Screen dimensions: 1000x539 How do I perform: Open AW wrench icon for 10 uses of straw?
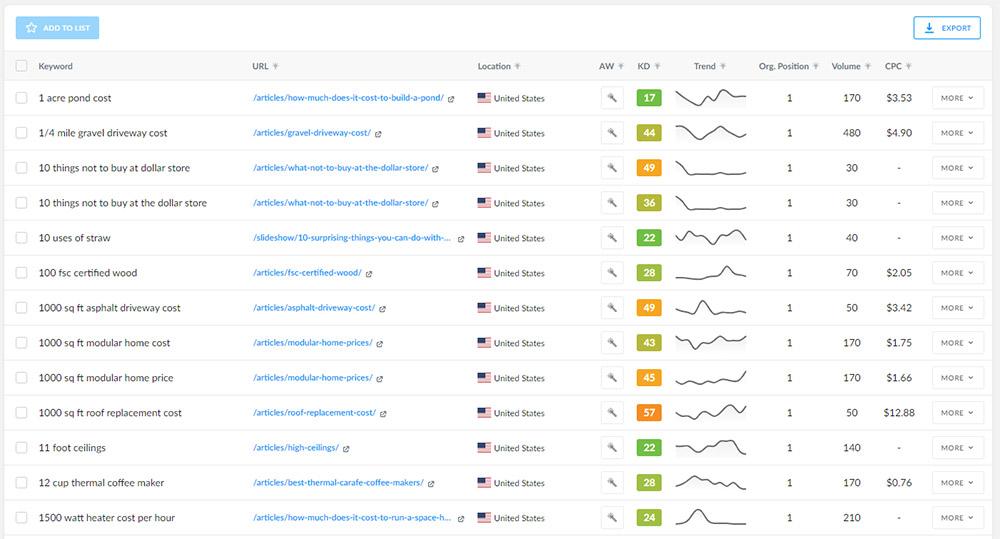pos(612,238)
